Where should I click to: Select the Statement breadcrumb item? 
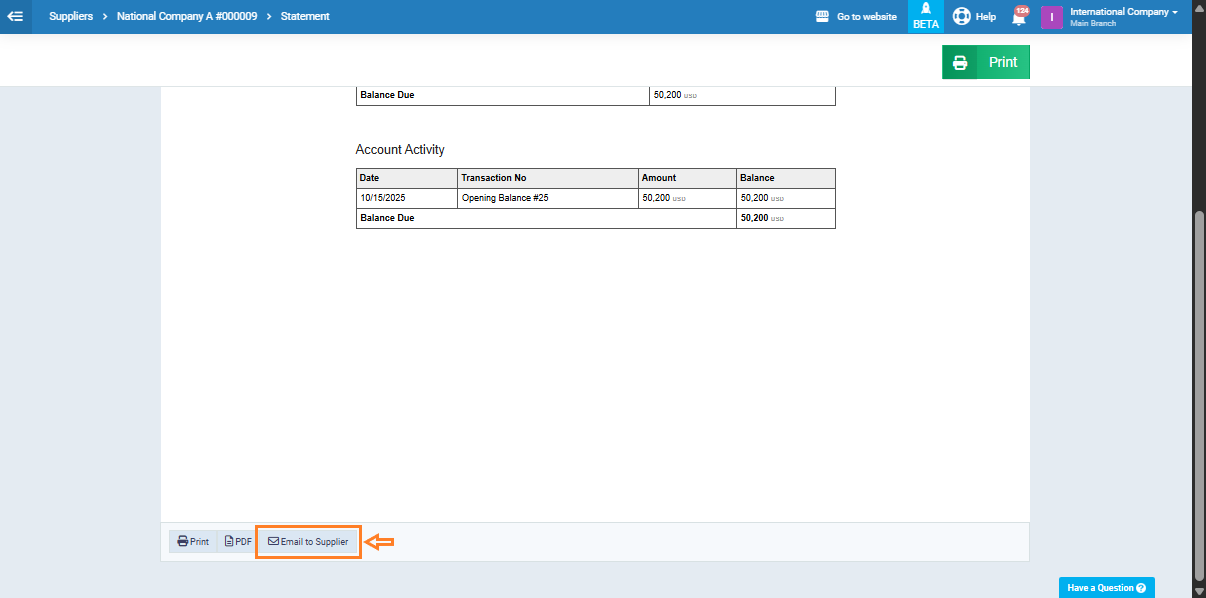305,17
